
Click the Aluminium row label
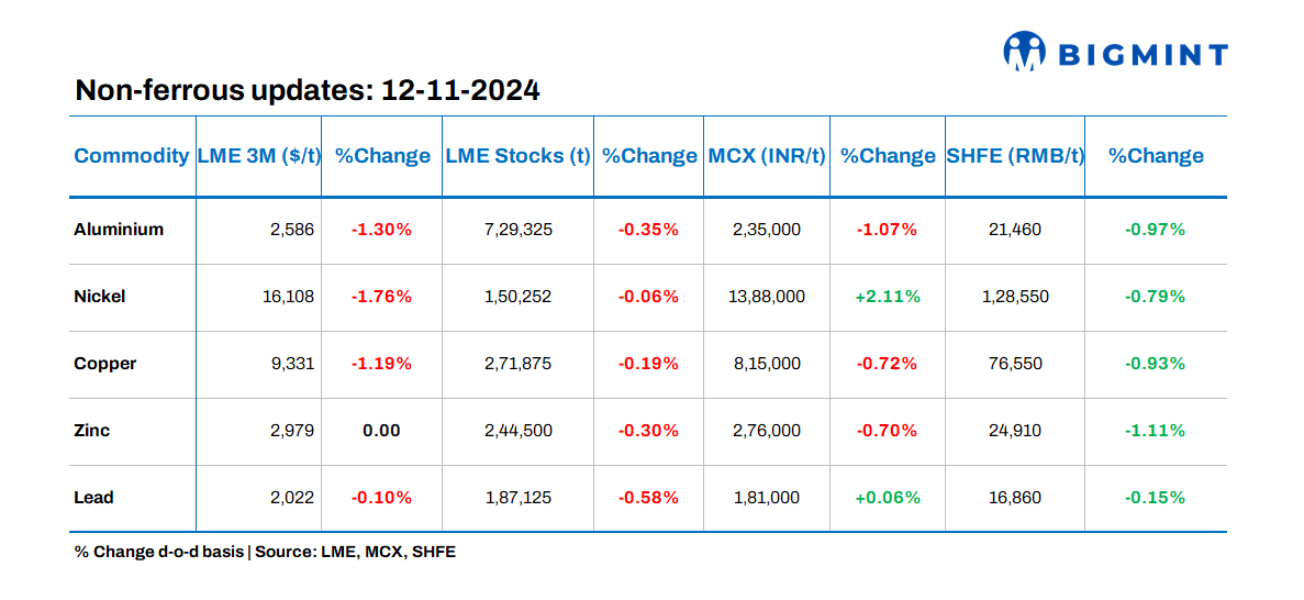tap(118, 229)
